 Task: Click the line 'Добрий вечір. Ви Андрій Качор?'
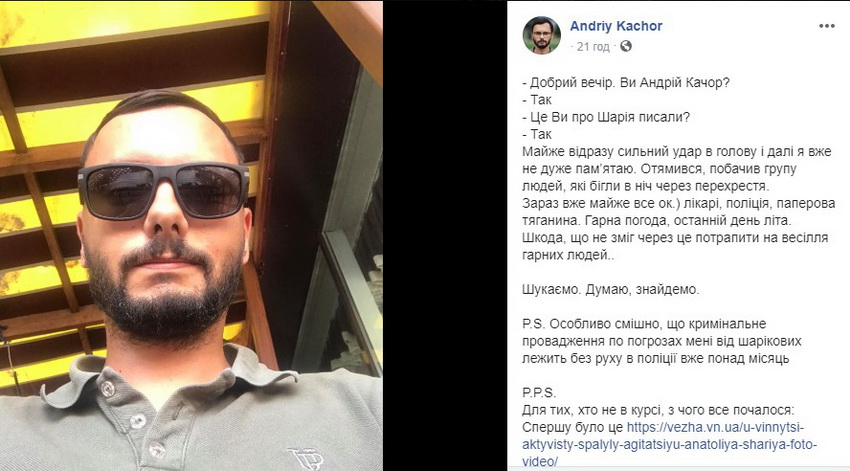(626, 83)
